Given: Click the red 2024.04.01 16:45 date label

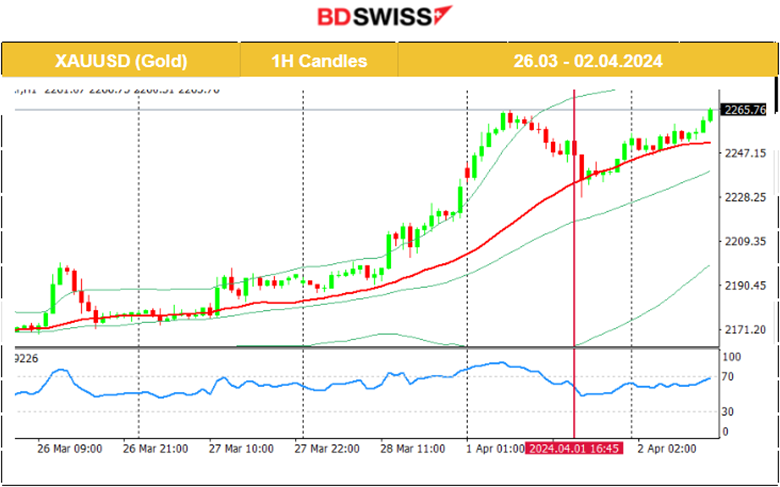Looking at the screenshot, I should (574, 450).
